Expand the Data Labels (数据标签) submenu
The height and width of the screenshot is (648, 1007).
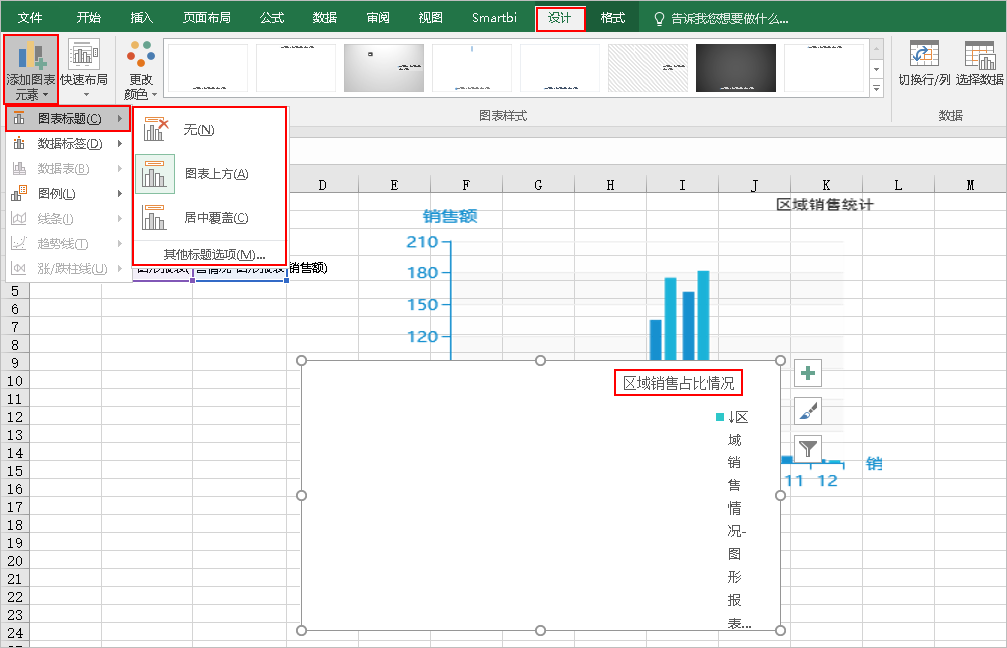tap(67, 144)
